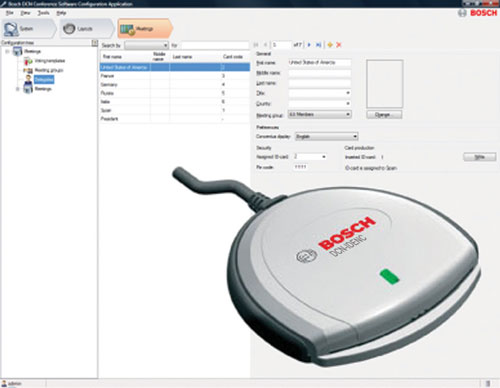Click the Voting templates icon
The height and width of the screenshot is (388, 500).
28,61
